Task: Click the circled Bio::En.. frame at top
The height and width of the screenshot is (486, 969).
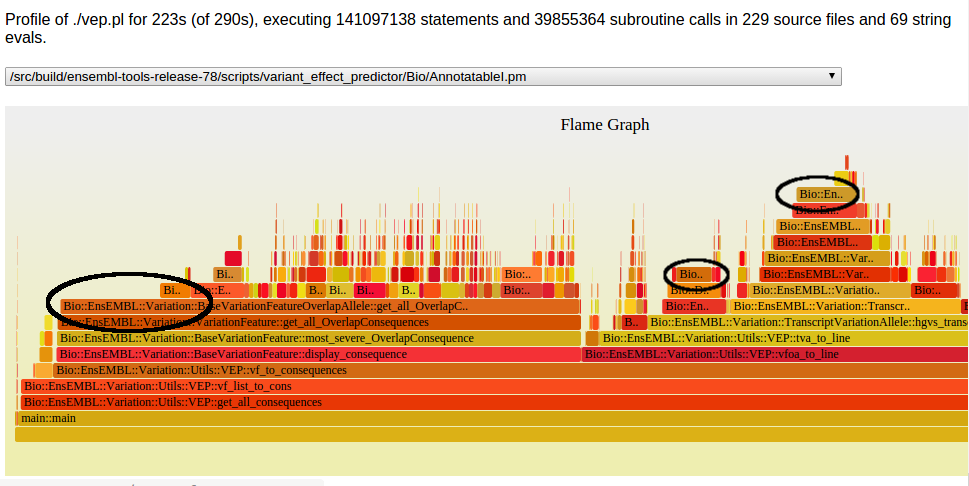Action: [826, 194]
